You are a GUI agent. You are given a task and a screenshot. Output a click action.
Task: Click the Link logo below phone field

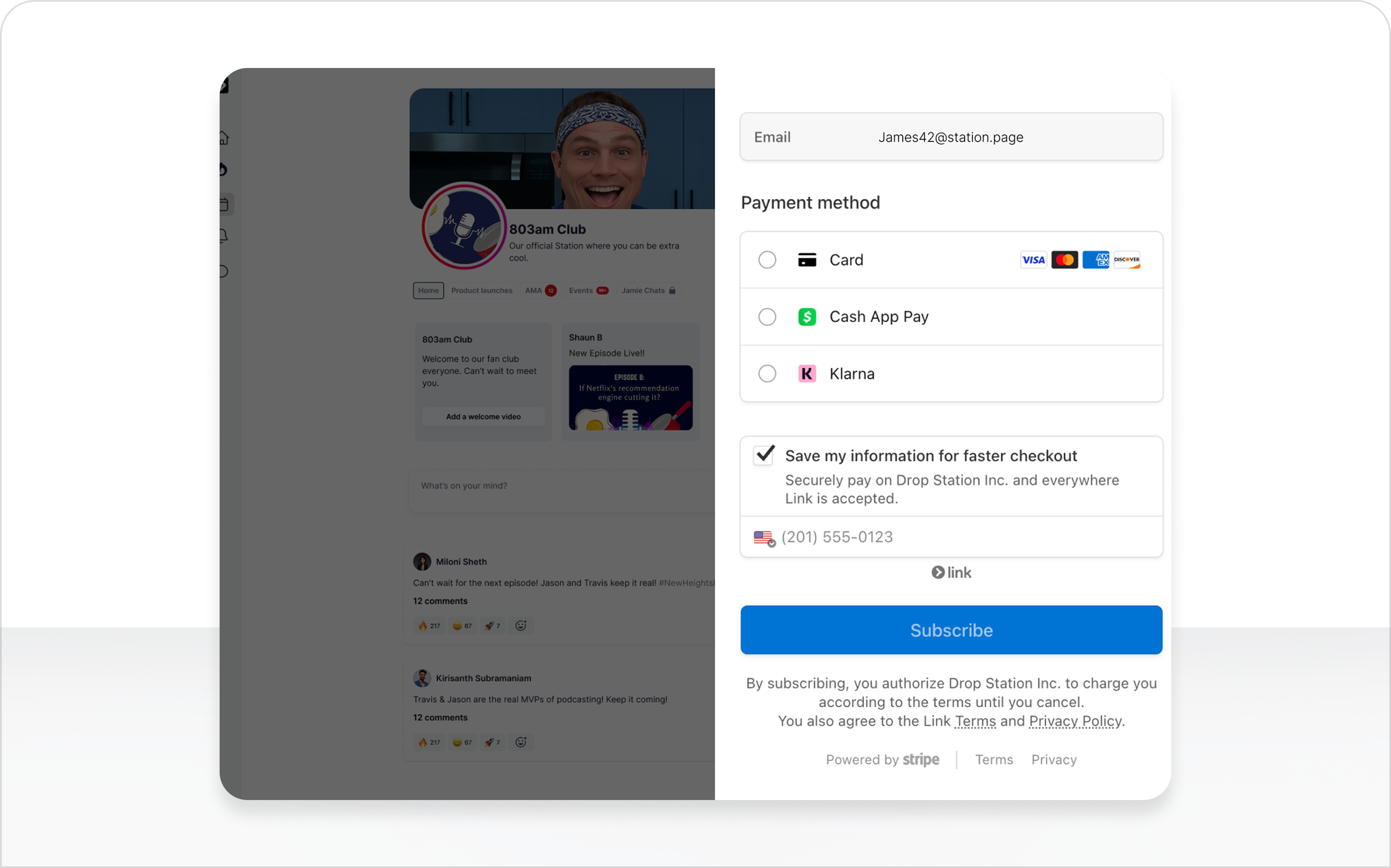[x=951, y=573]
